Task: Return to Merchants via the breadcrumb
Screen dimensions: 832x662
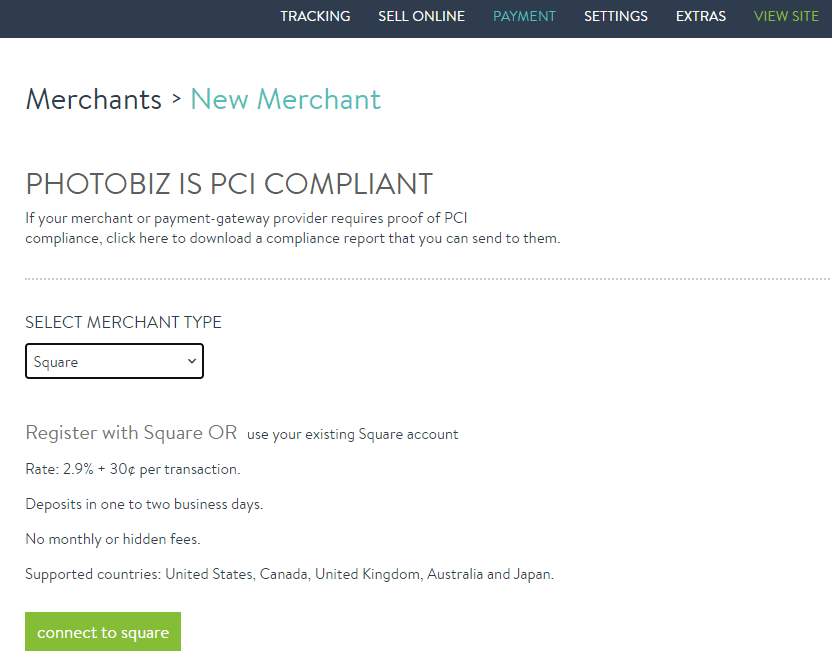Action: point(93,100)
